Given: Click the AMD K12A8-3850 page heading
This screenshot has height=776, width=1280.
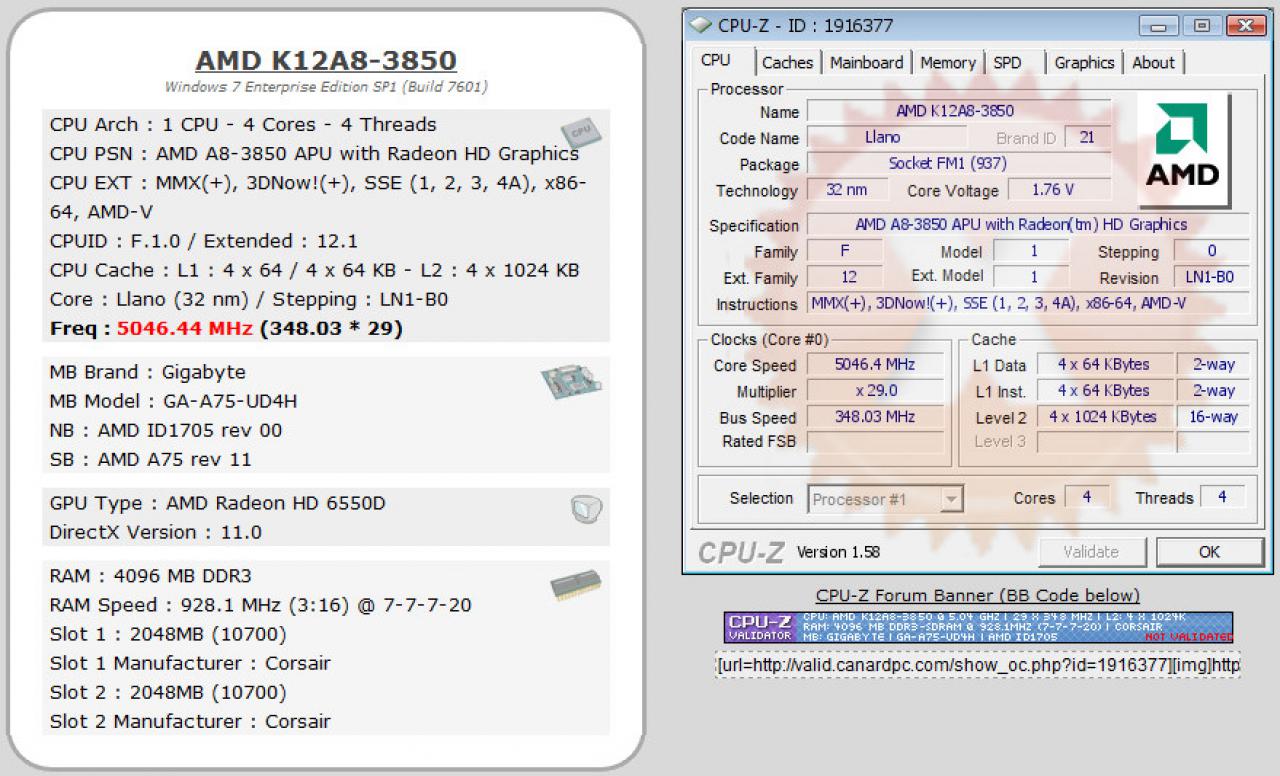Looking at the screenshot, I should (326, 60).
